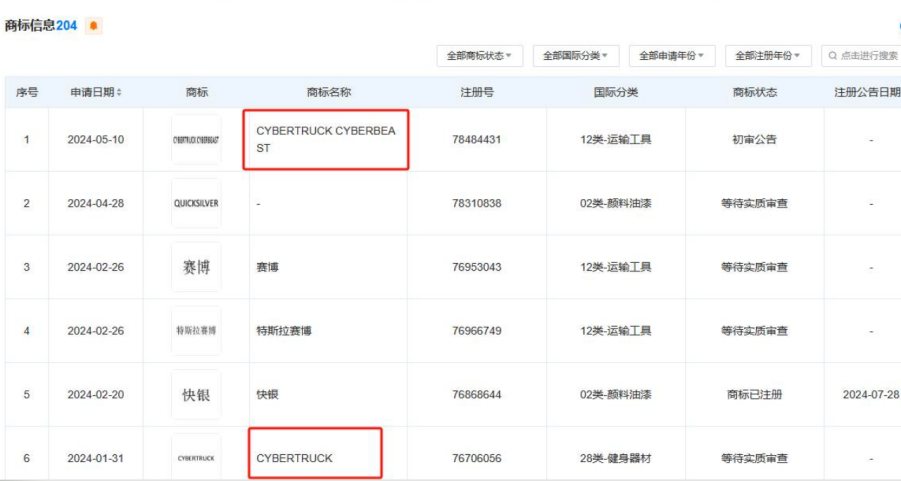901x481 pixels.
Task: Click the 点击进行搜索 search field
Action: pos(862,56)
